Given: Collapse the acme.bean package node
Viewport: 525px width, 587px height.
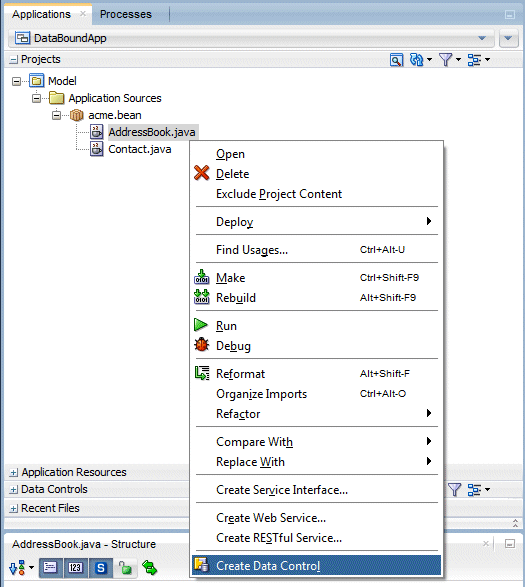Looking at the screenshot, I should pyautogui.click(x=56, y=115).
